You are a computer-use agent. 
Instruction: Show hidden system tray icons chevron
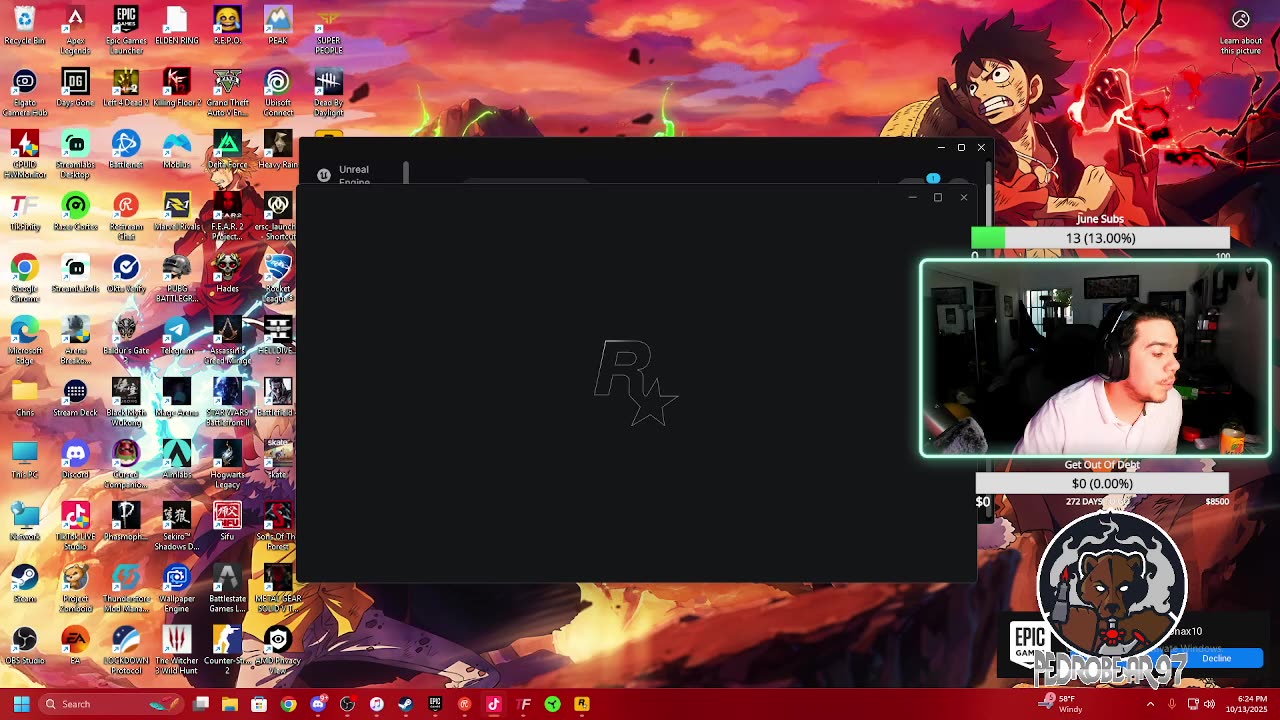[1150, 704]
